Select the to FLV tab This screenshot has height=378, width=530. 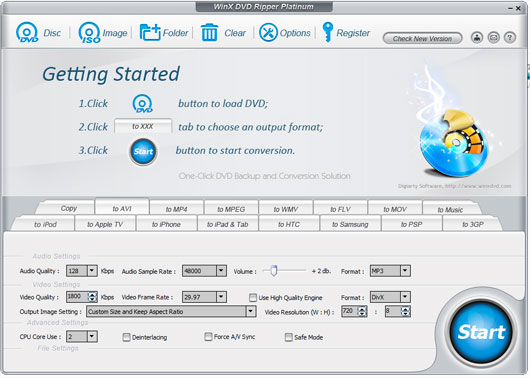tap(340, 209)
